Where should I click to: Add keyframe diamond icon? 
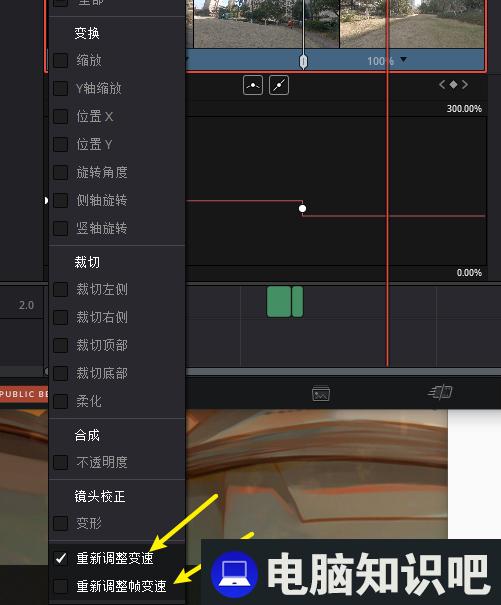pos(454,84)
